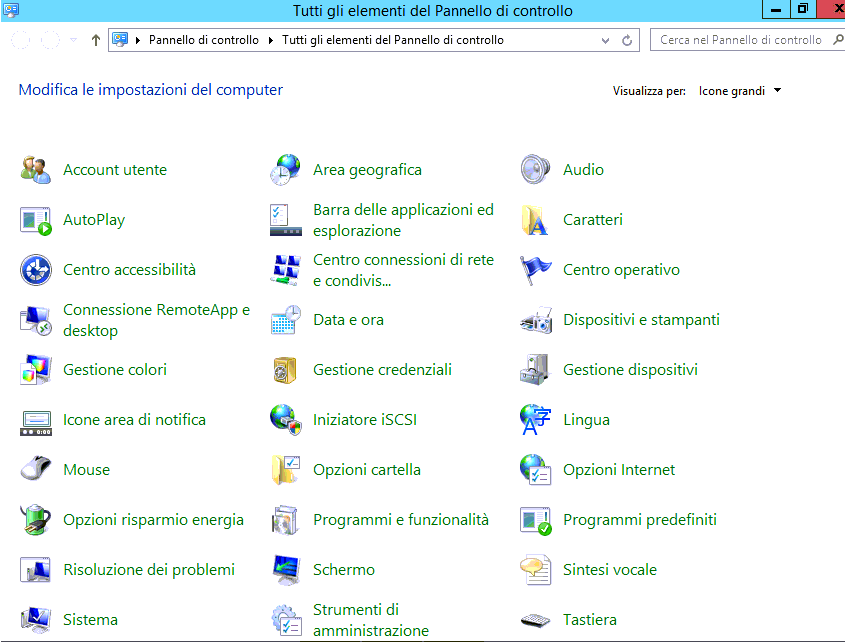This screenshot has height=642, width=845.
Task: Open Barra delle applicazioni ed esplorazione icon
Action: tap(286, 220)
